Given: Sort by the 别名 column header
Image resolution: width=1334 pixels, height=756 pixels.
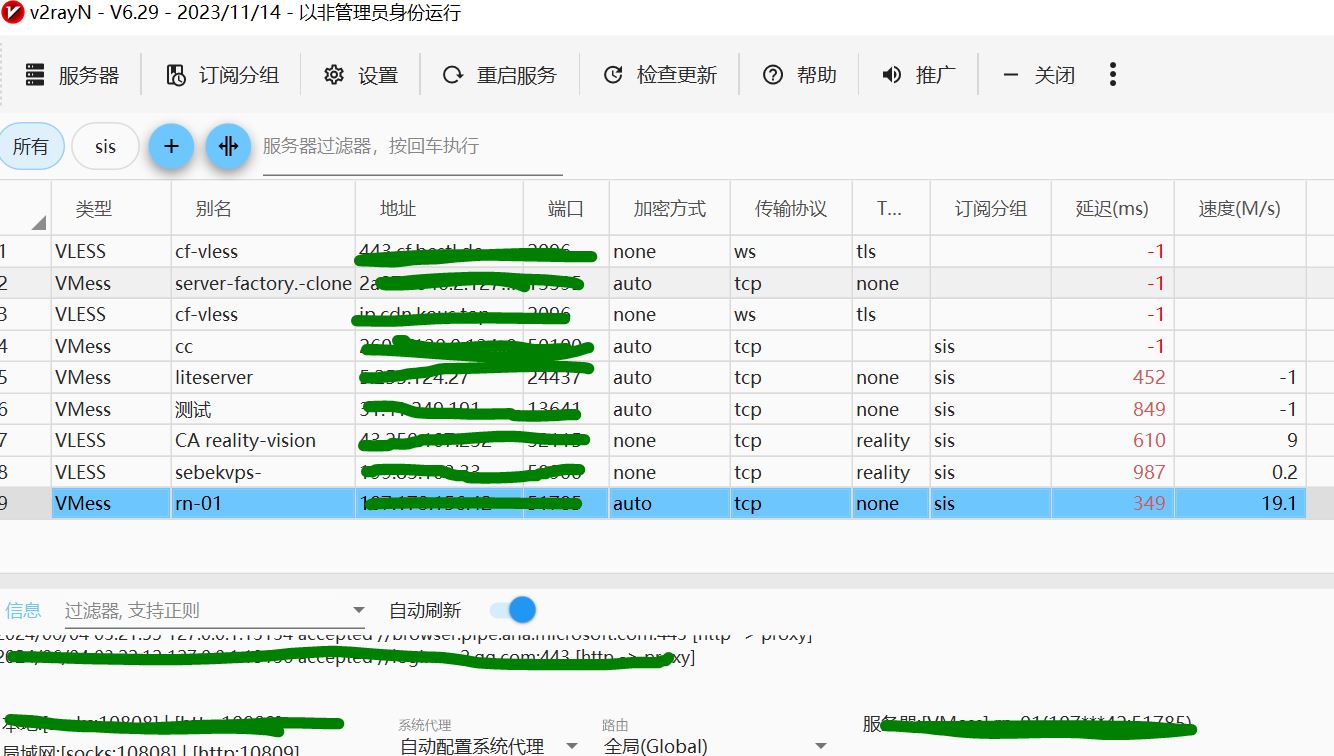Looking at the screenshot, I should point(263,209).
